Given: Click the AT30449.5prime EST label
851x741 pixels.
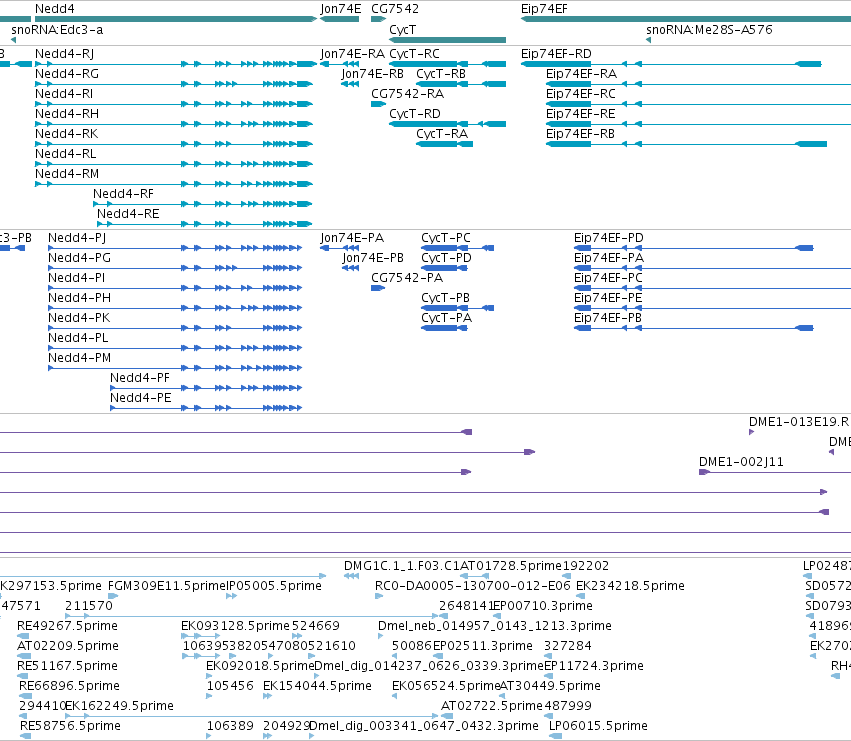Looking at the screenshot, I should [x=550, y=686].
